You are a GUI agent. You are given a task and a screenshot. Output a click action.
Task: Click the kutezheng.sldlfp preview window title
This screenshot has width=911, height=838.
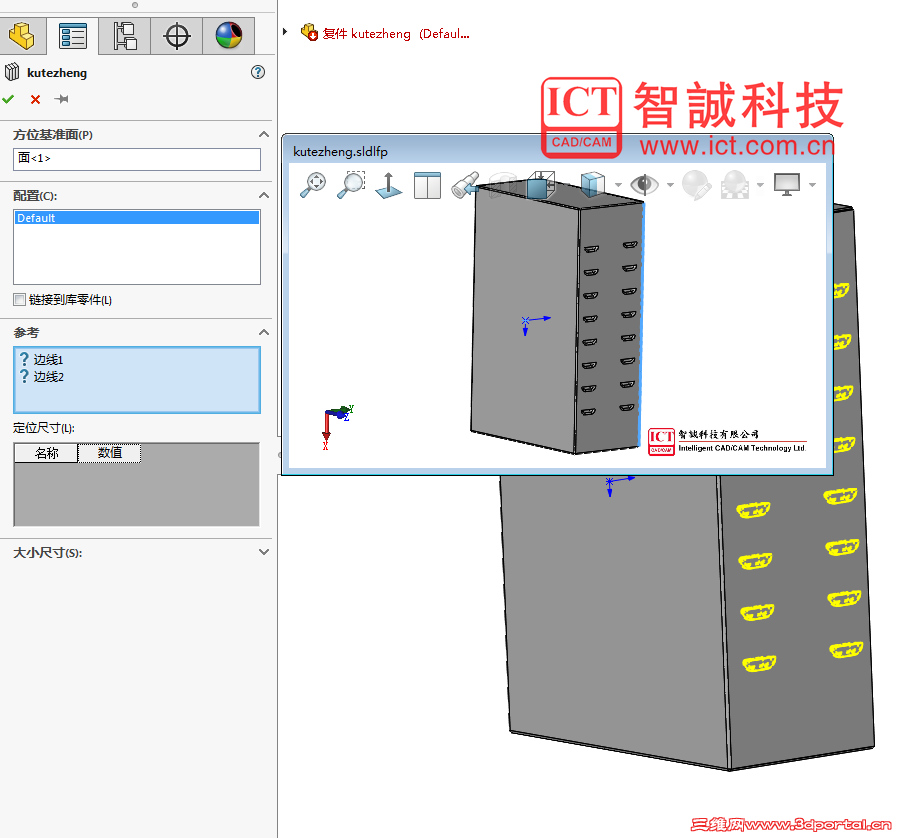point(340,152)
